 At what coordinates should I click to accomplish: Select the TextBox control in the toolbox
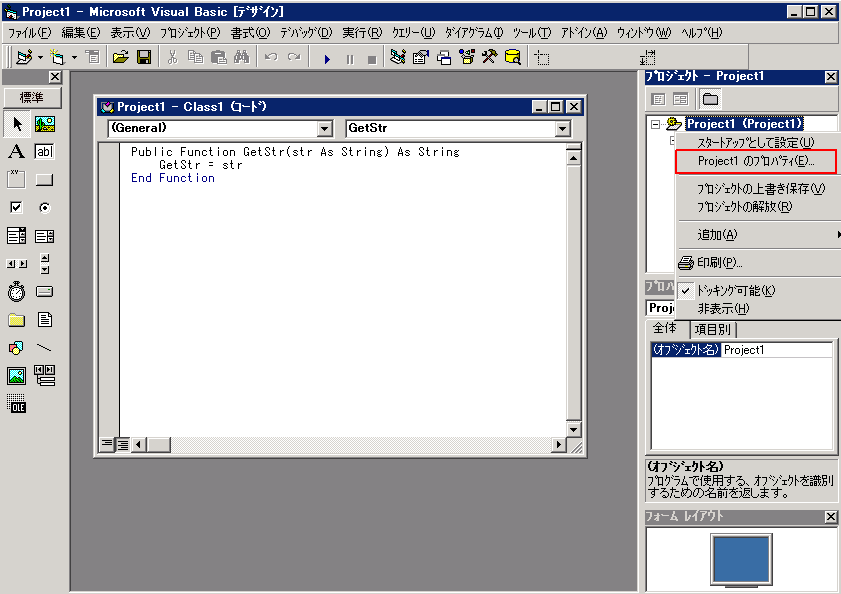point(44,150)
